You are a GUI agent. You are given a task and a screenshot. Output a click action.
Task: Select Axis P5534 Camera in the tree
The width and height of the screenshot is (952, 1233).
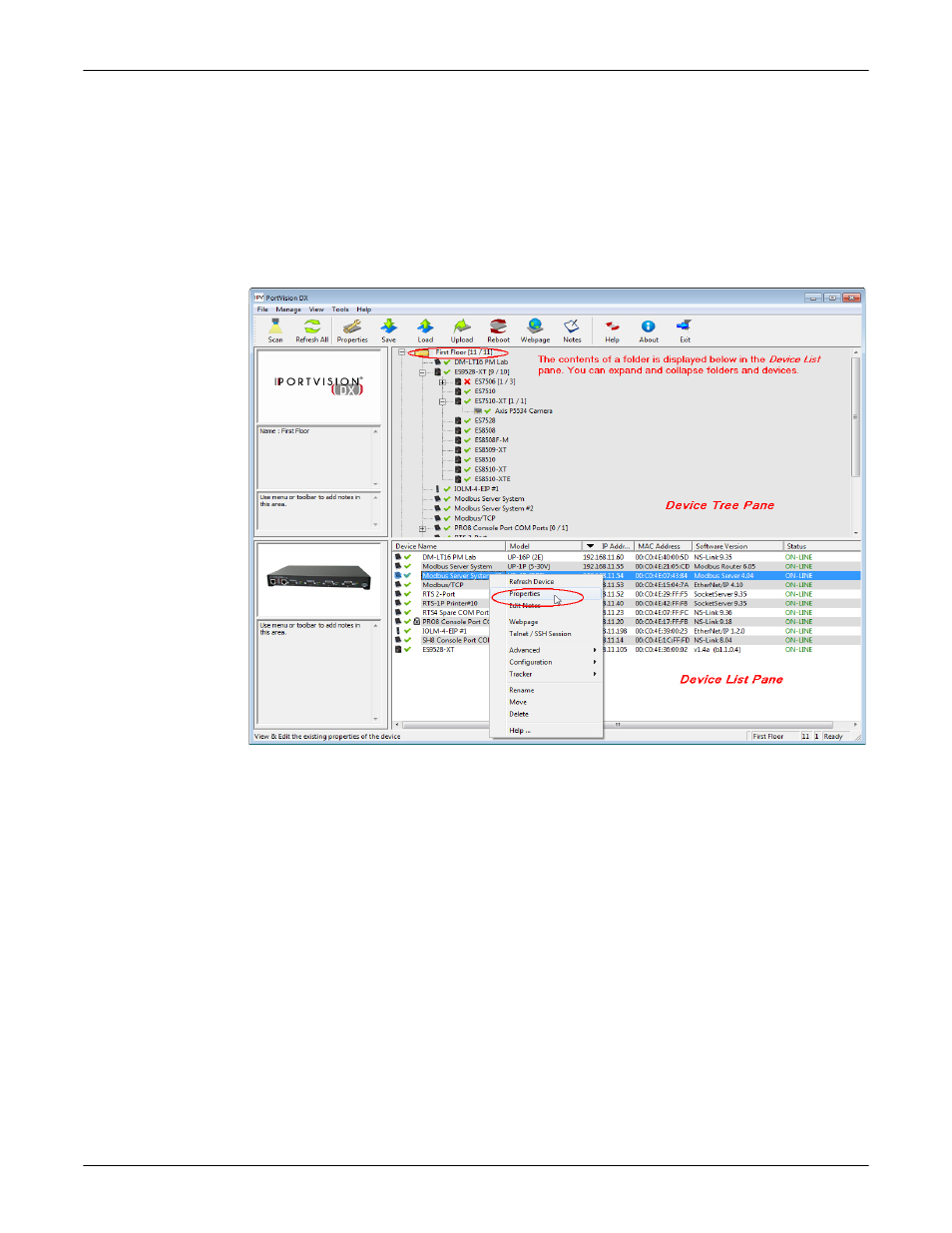click(x=523, y=411)
